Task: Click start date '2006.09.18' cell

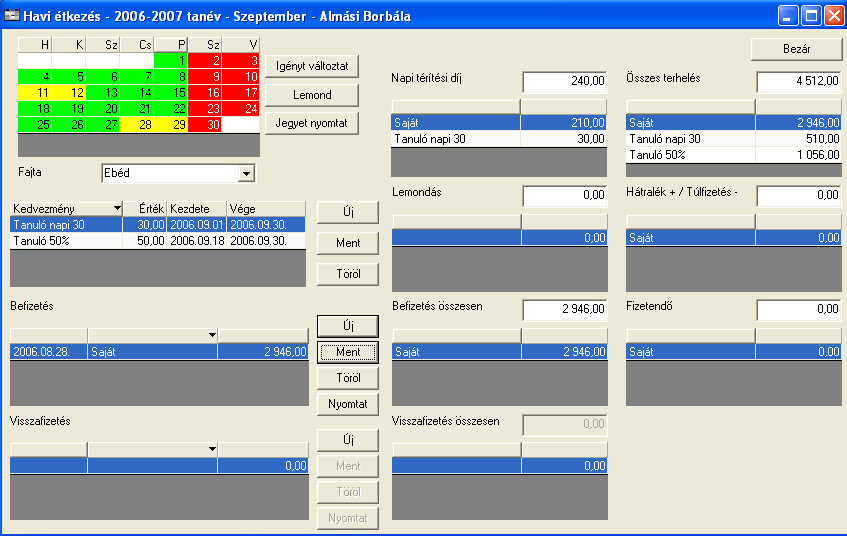Action: (197, 241)
